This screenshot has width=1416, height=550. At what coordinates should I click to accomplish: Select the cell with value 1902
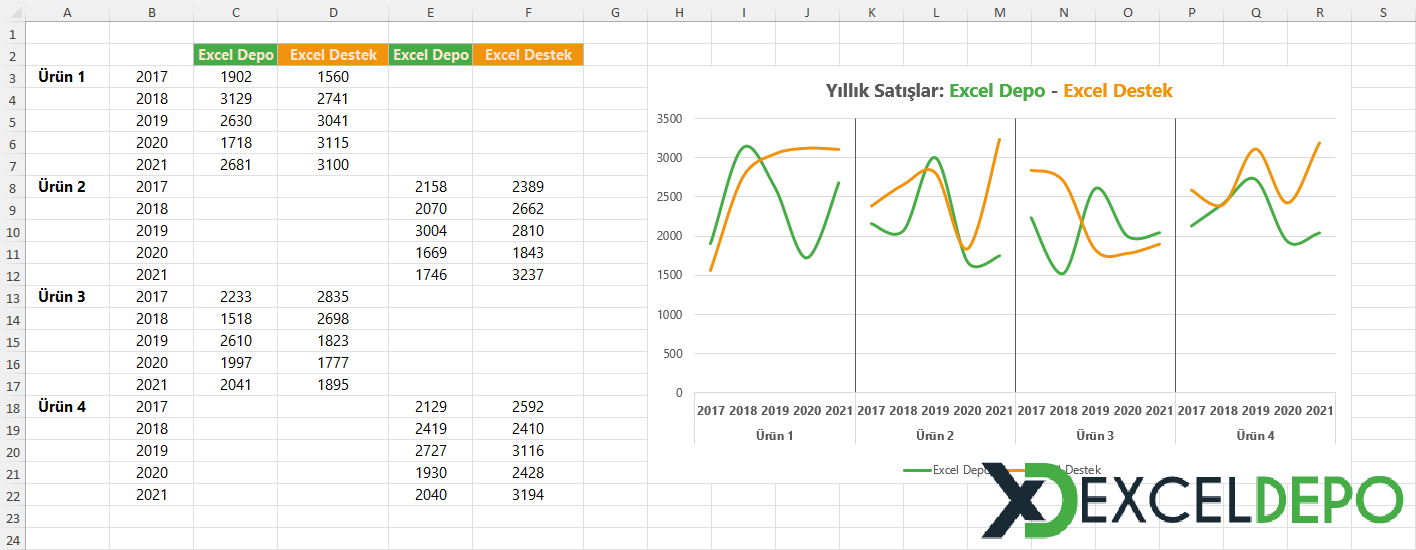click(x=235, y=77)
